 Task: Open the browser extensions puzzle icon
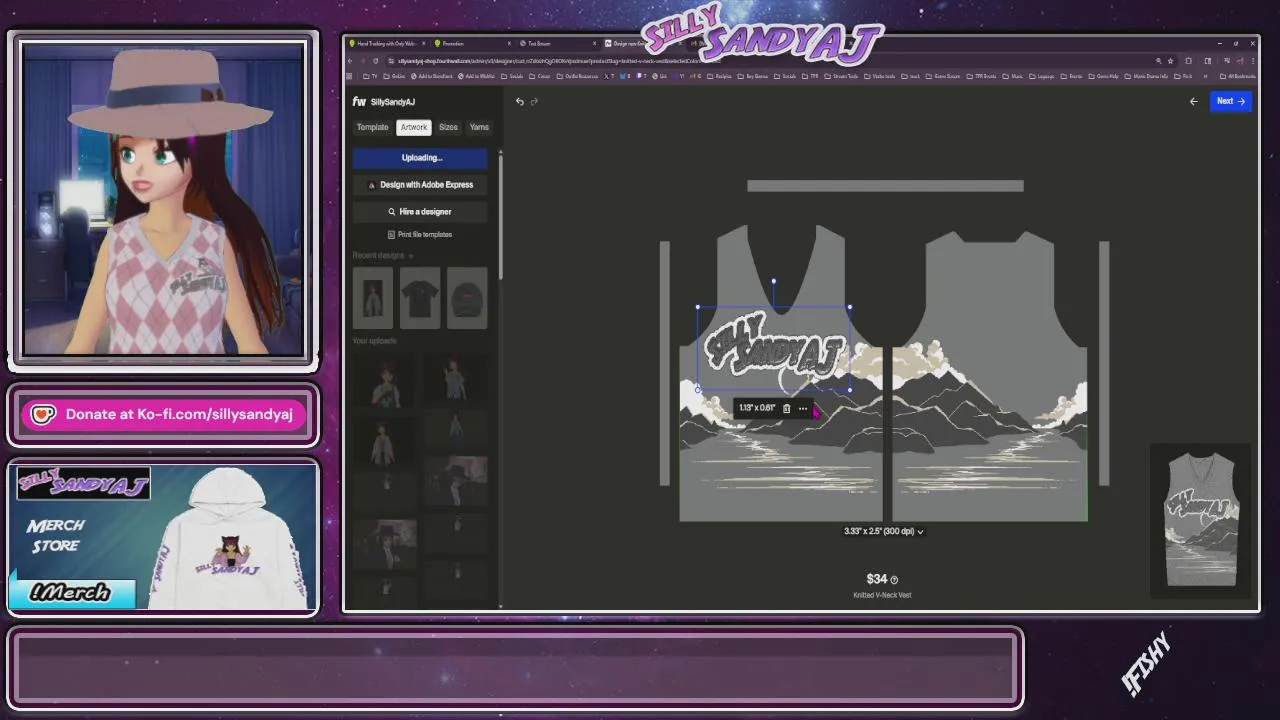click(1188, 61)
